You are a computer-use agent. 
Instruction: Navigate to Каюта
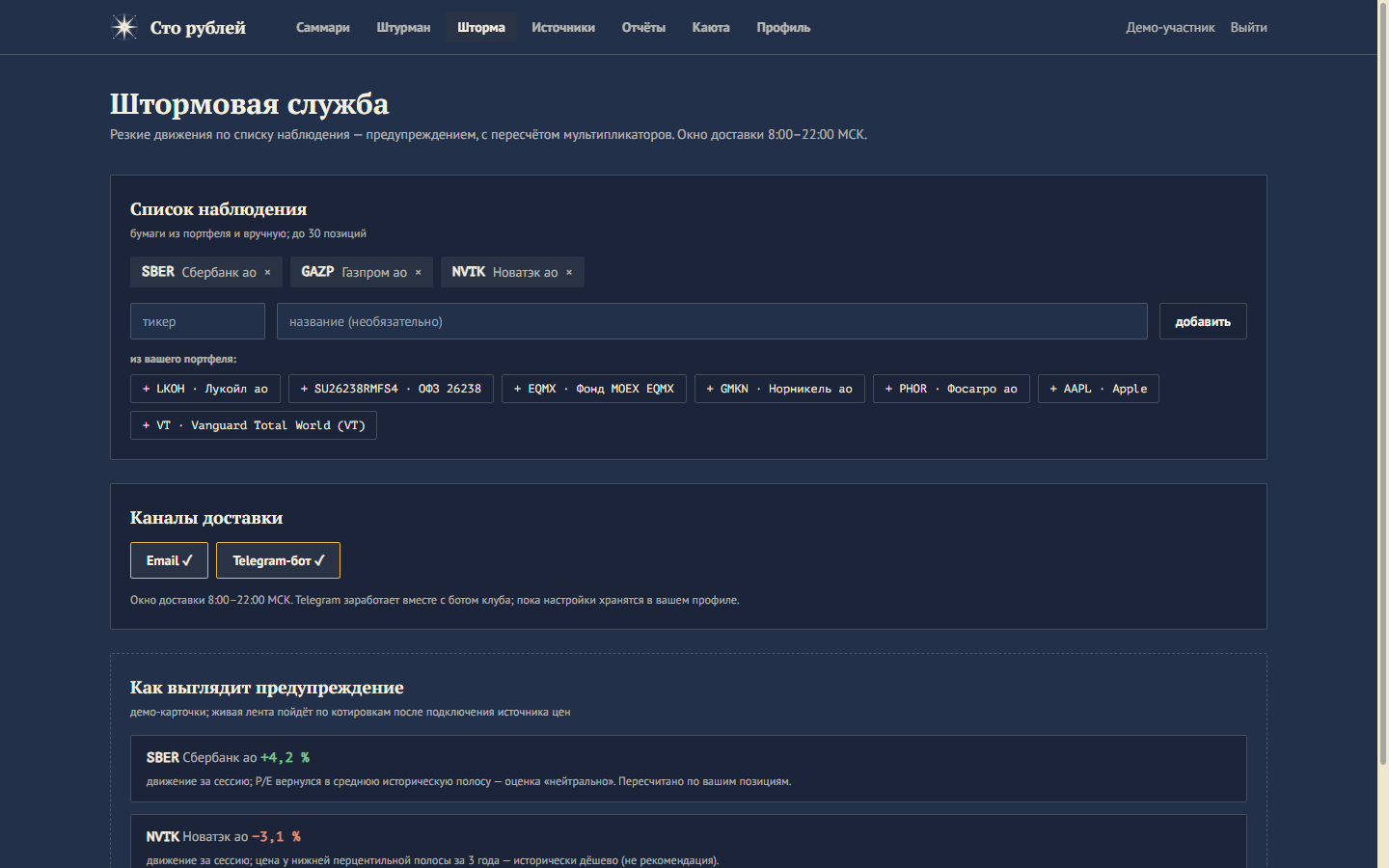711,27
